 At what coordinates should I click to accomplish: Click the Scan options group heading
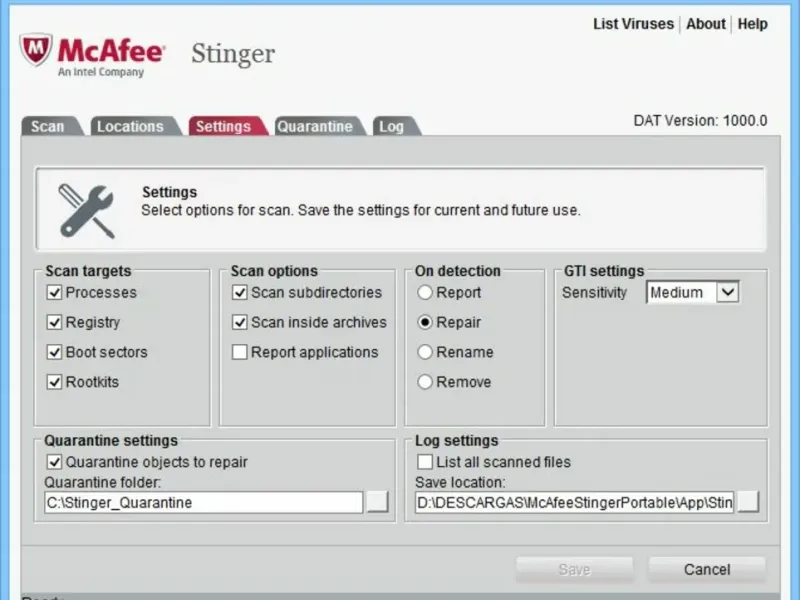tap(274, 271)
